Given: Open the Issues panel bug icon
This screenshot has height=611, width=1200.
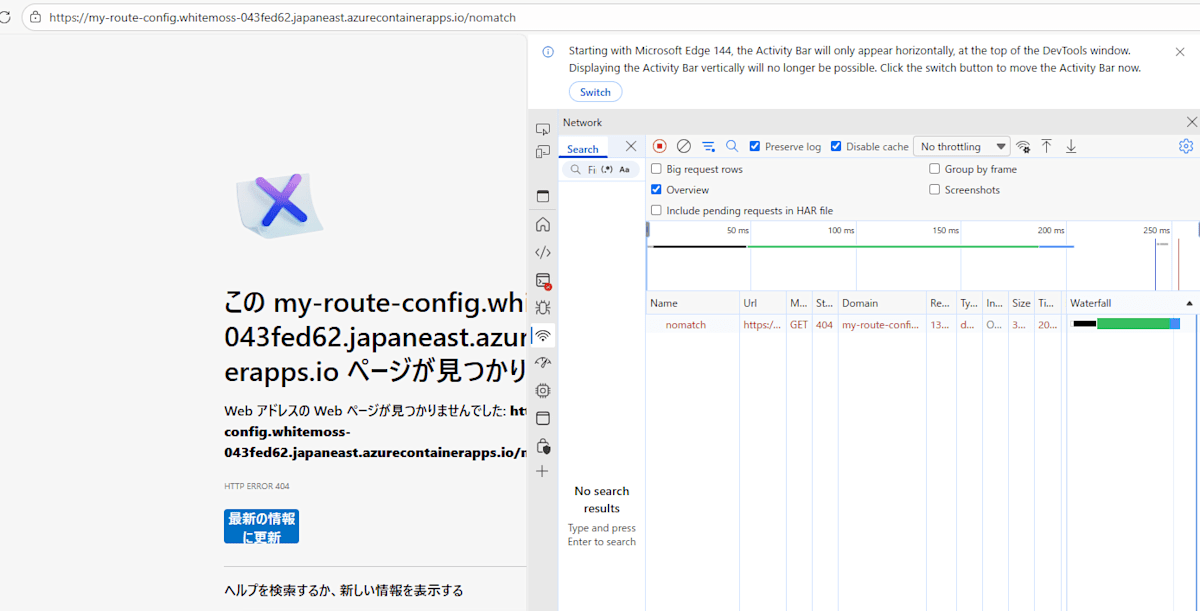Looking at the screenshot, I should tap(542, 308).
